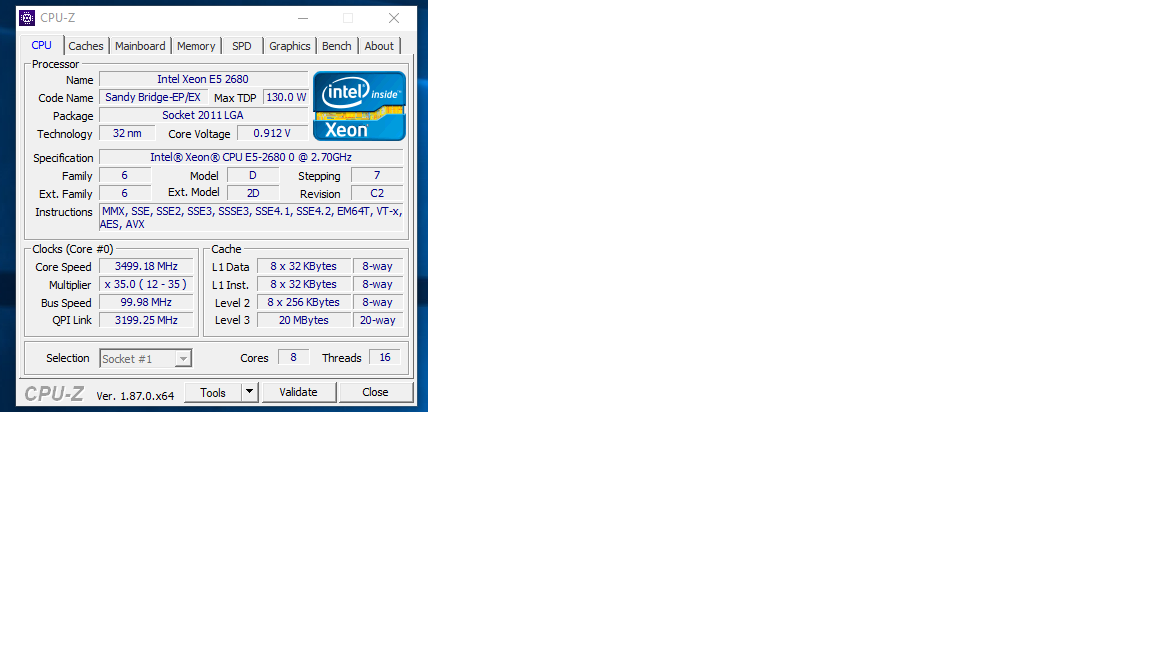Click the L1 Data size '8 x 32 KBytes'
Viewport: 1152px width, 648px height.
(x=303, y=267)
